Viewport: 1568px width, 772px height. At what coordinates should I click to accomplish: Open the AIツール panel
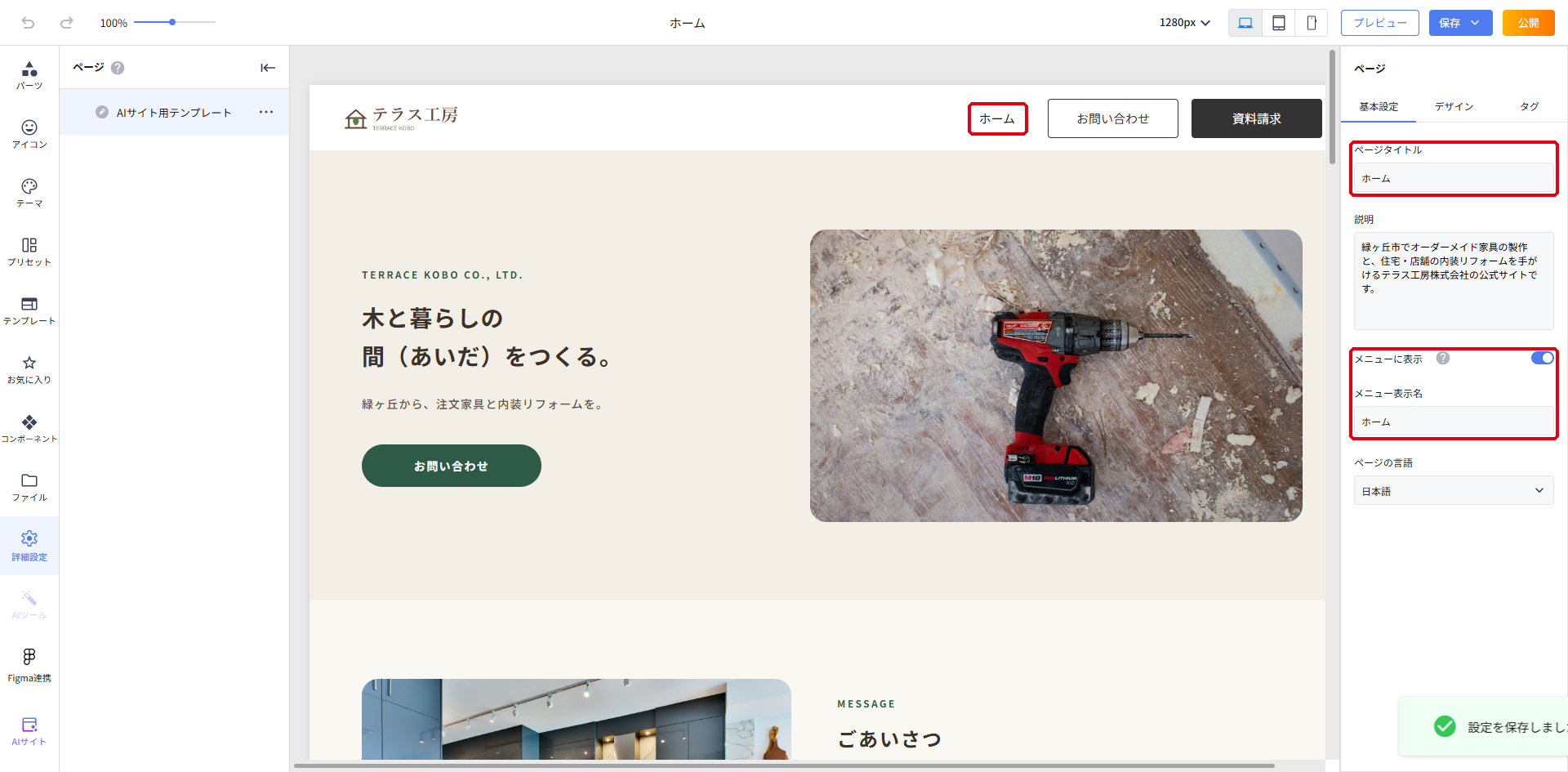(x=29, y=605)
